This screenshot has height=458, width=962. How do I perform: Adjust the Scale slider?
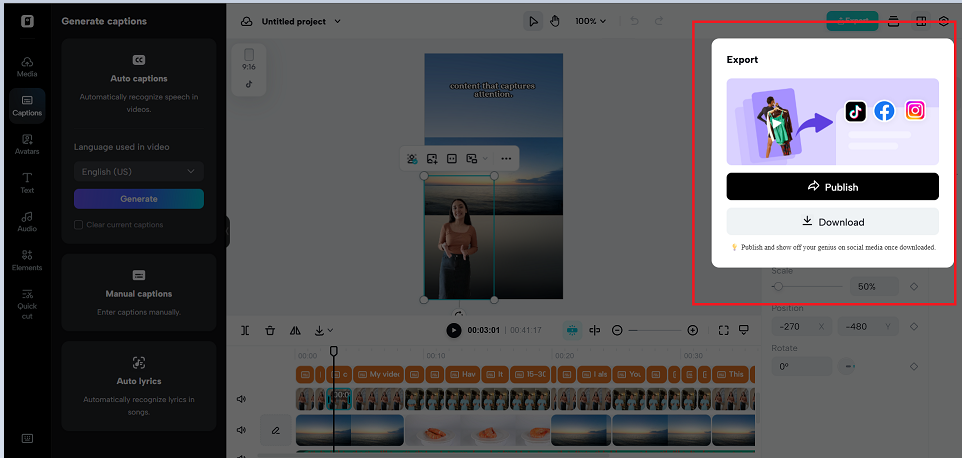[x=807, y=286]
